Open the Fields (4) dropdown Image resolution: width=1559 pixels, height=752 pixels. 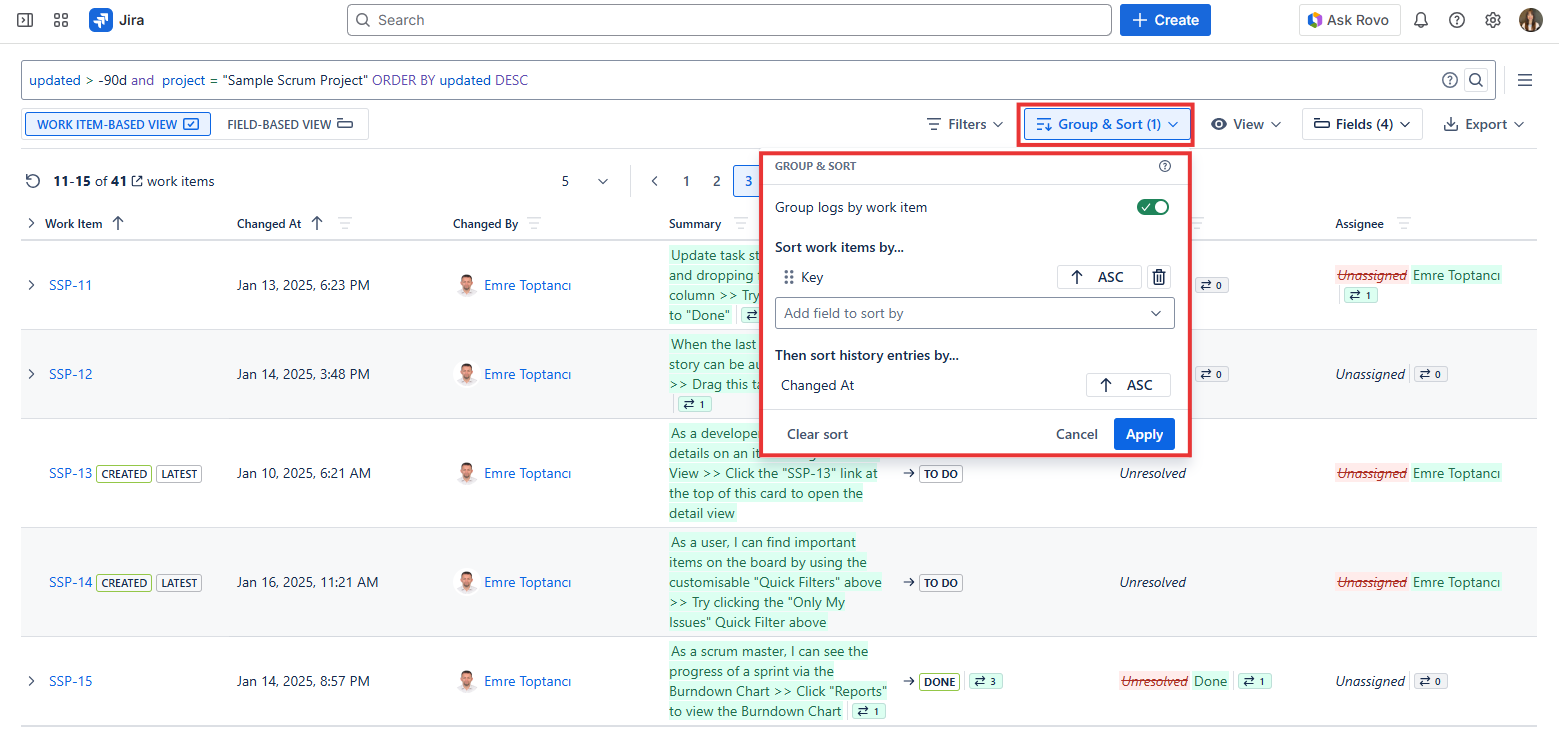1361,124
